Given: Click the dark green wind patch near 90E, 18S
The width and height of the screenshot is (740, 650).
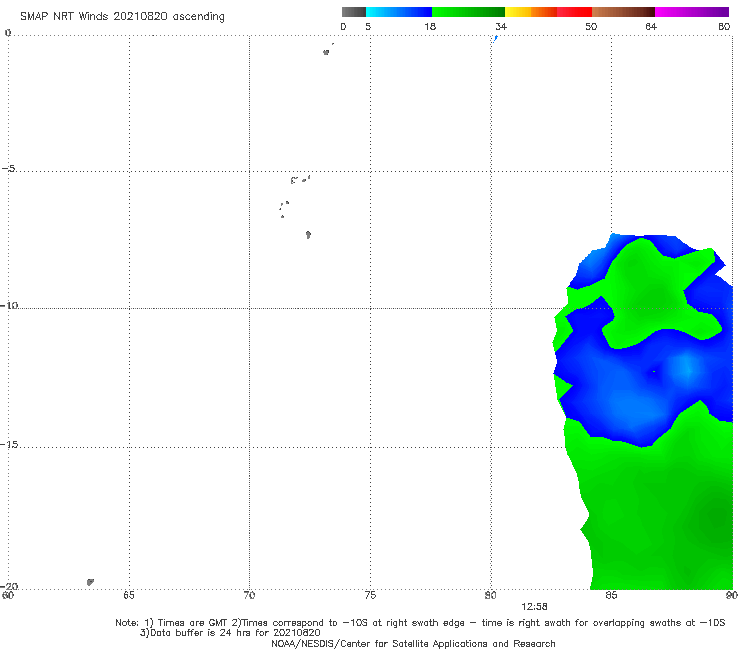Looking at the screenshot, I should [x=717, y=519].
